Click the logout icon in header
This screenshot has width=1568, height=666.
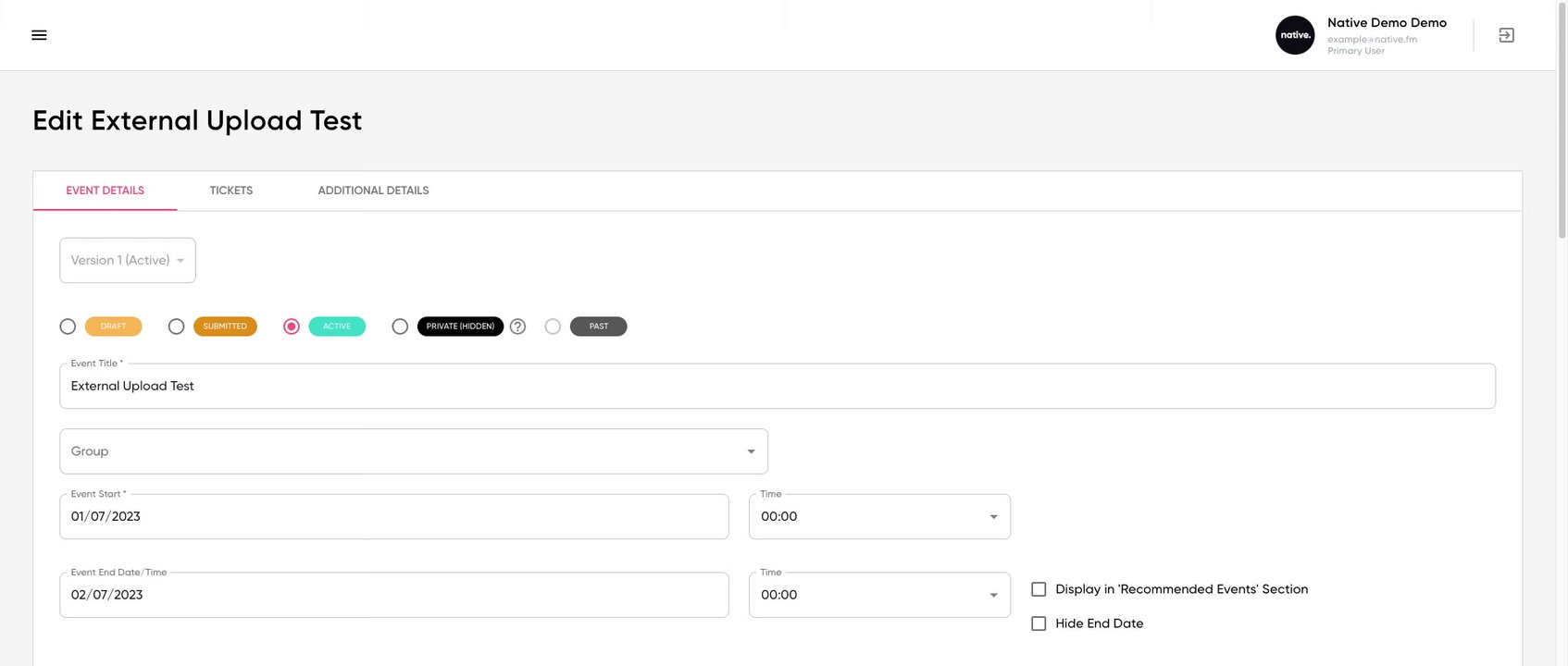tap(1506, 35)
